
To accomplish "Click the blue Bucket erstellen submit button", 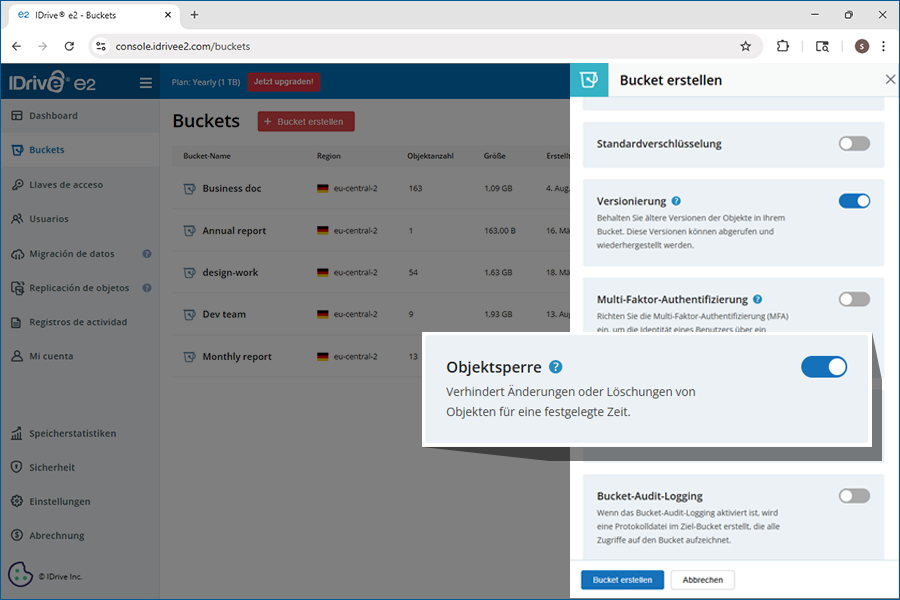I will pos(622,580).
